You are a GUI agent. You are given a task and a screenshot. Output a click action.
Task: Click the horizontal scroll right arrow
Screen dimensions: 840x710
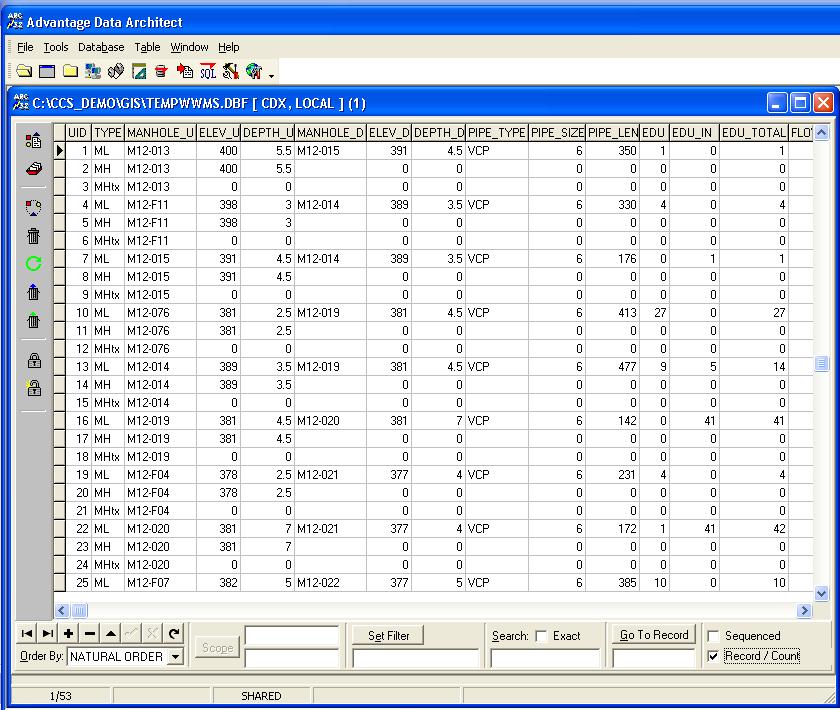(804, 610)
